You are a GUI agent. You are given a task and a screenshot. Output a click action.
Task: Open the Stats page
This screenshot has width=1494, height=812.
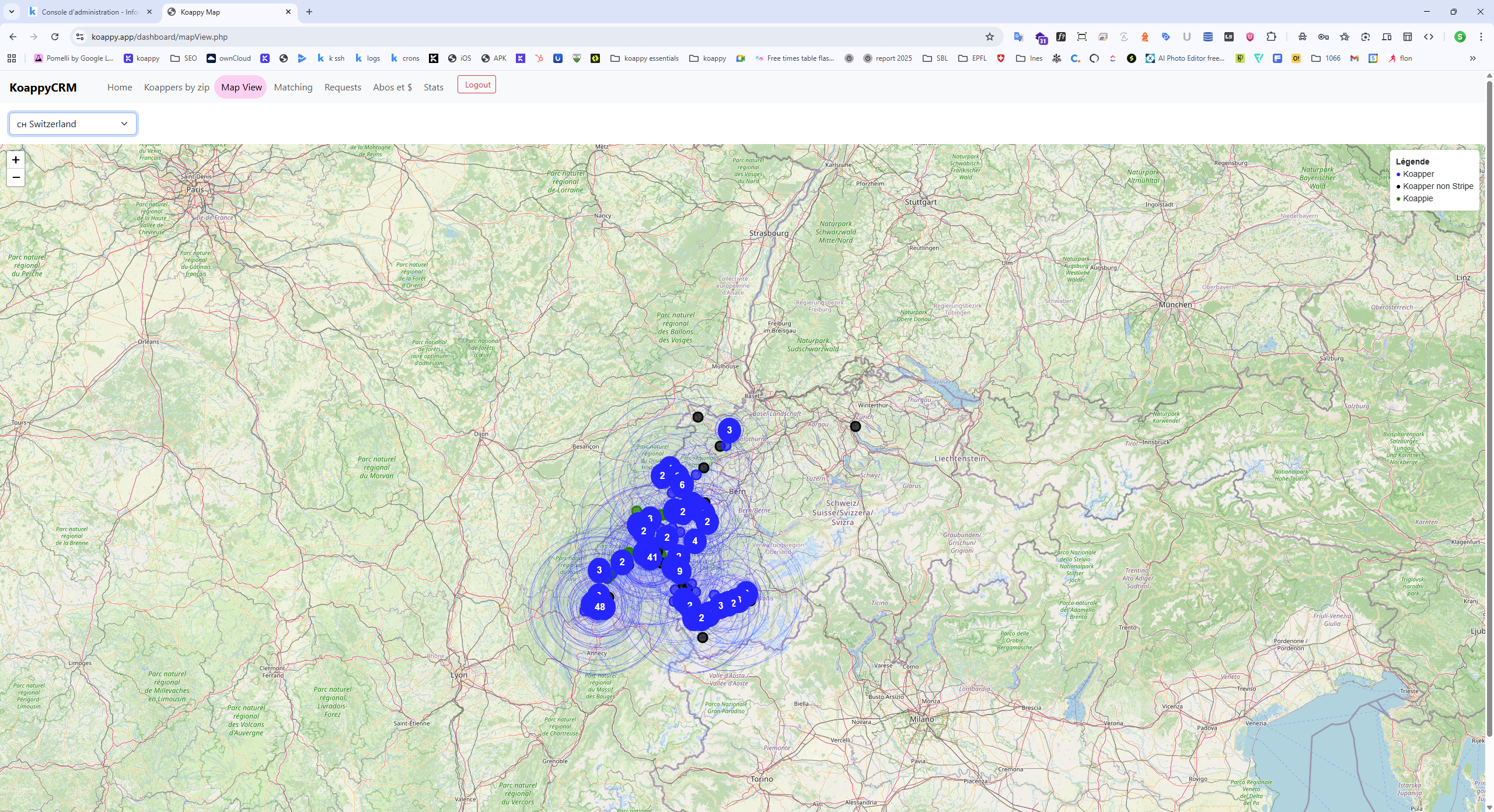(x=434, y=87)
